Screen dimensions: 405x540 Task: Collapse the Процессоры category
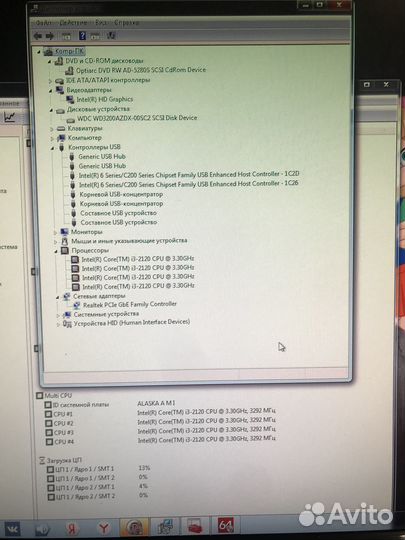pyautogui.click(x=56, y=251)
